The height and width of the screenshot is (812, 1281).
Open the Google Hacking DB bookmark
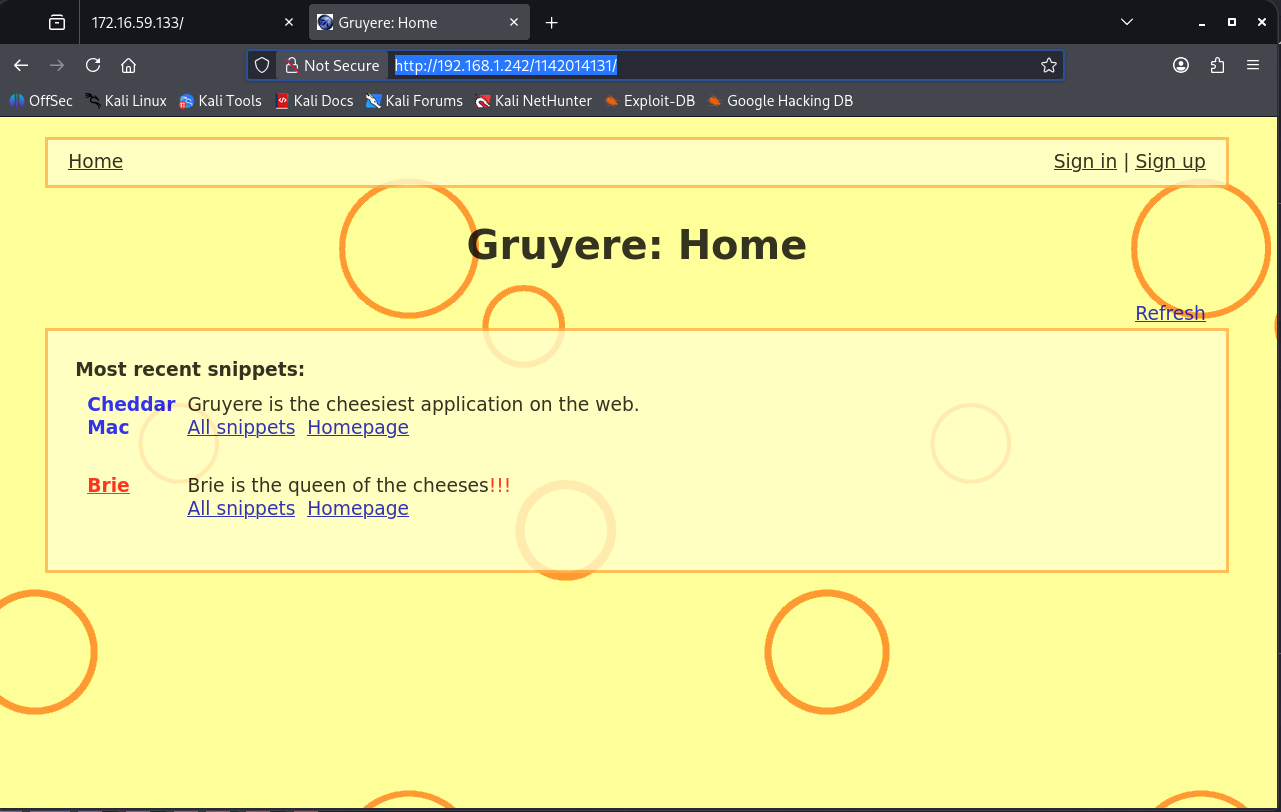tap(780, 100)
